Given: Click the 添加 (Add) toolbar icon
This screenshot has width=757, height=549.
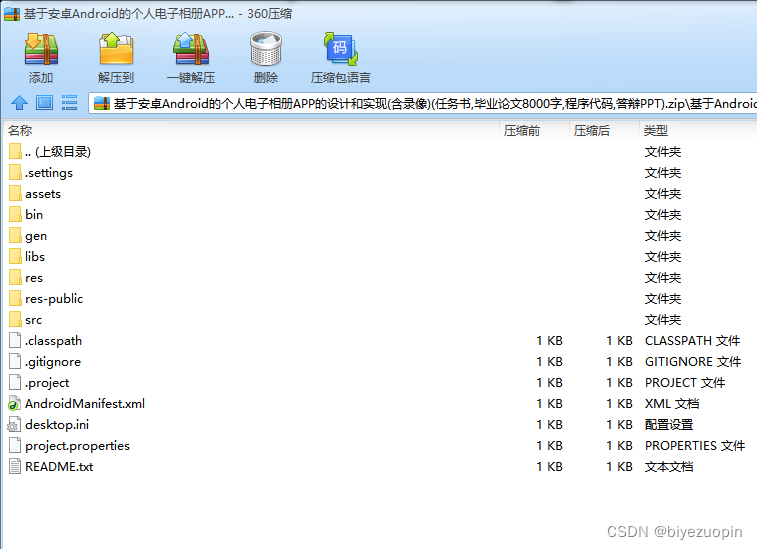Looking at the screenshot, I should (41, 49).
